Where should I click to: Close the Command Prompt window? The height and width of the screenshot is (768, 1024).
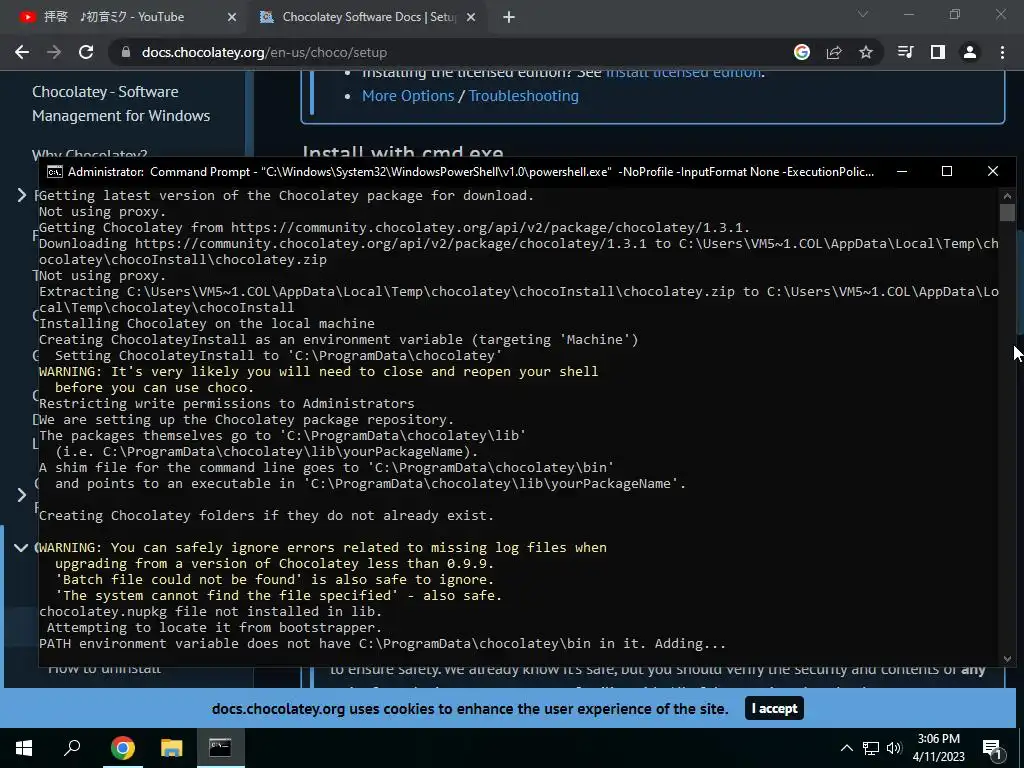point(993,171)
